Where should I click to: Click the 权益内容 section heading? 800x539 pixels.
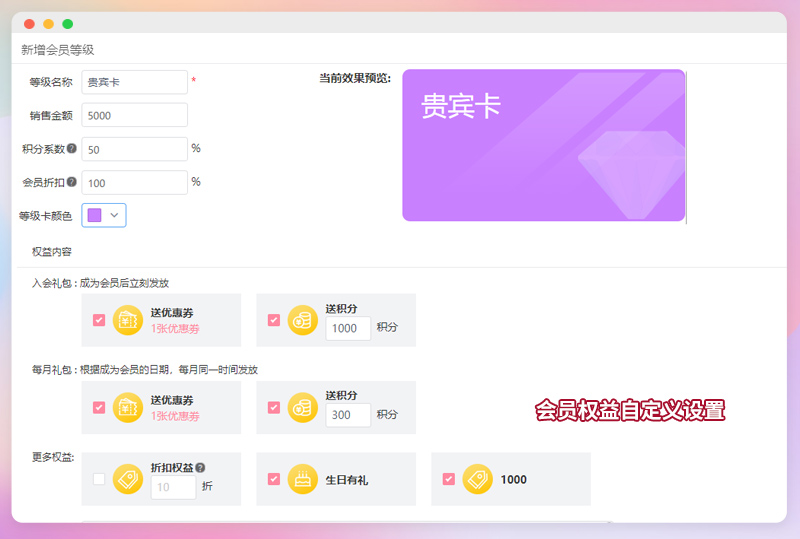point(52,252)
